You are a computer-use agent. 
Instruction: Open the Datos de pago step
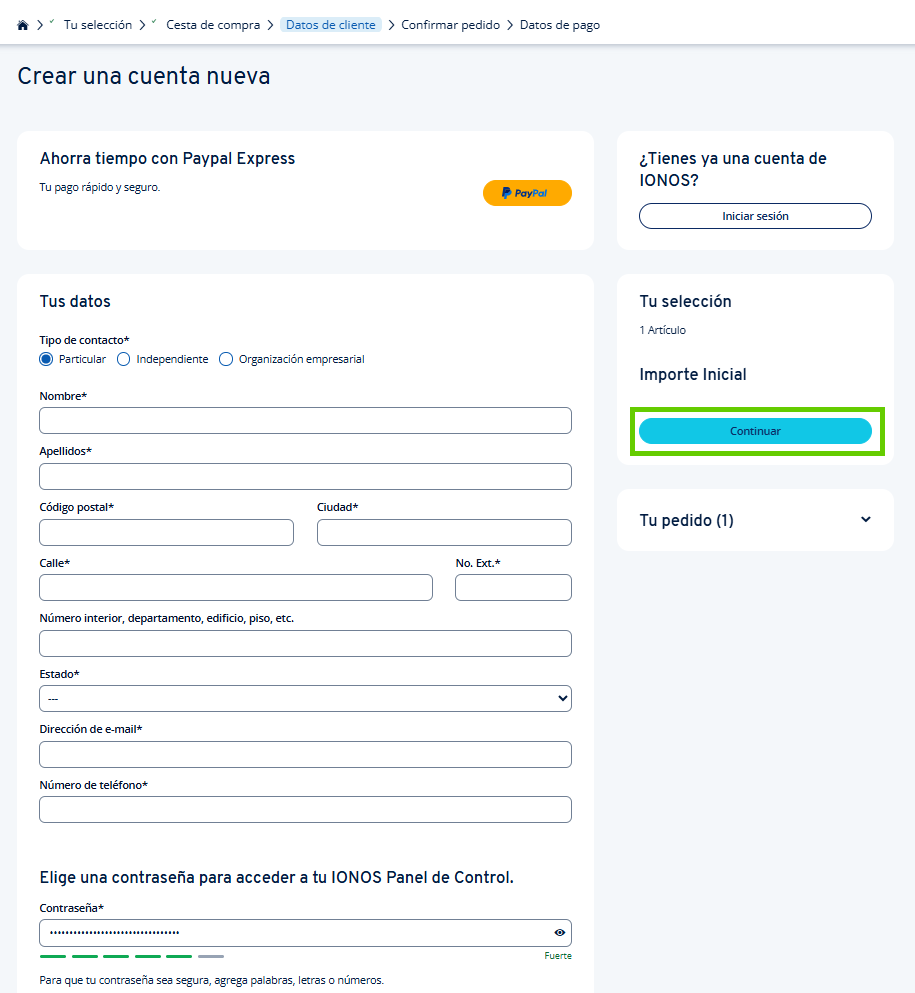561,24
